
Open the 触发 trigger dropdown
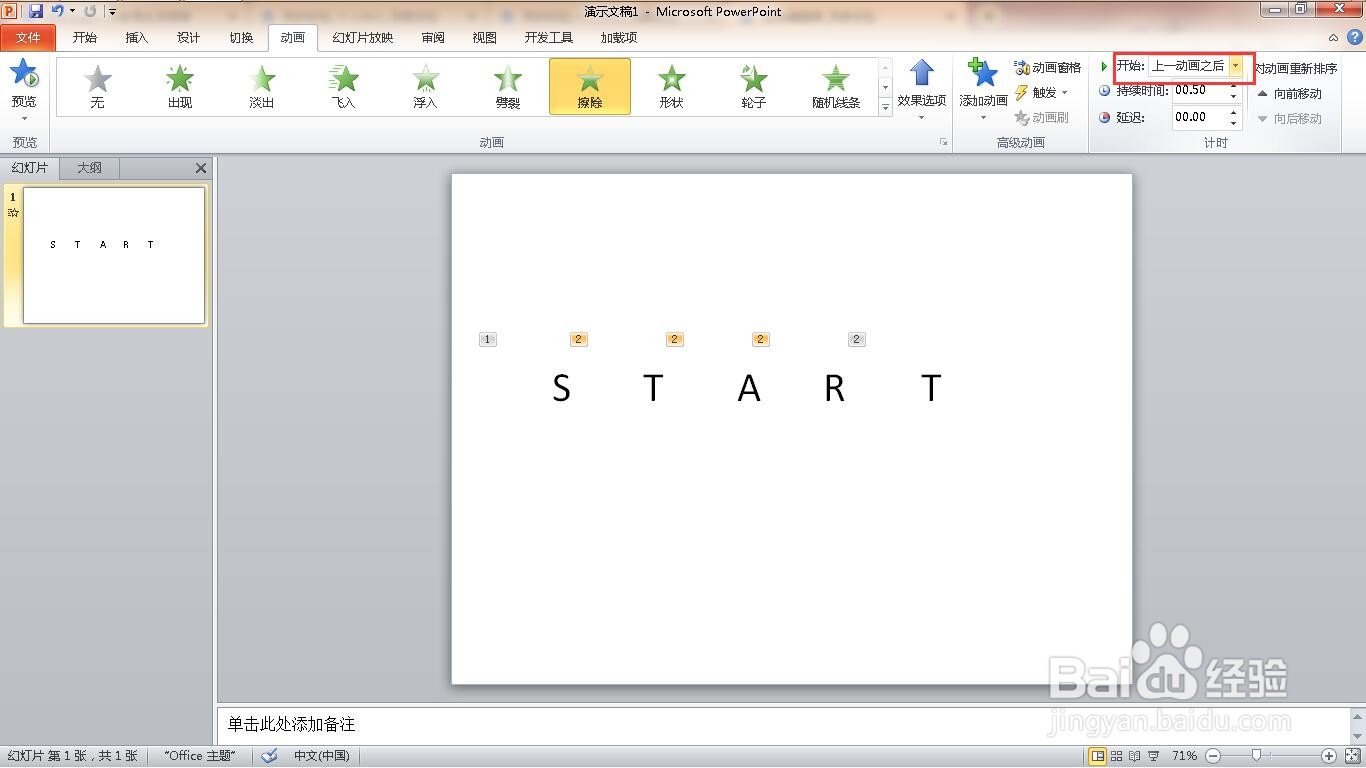1041,93
